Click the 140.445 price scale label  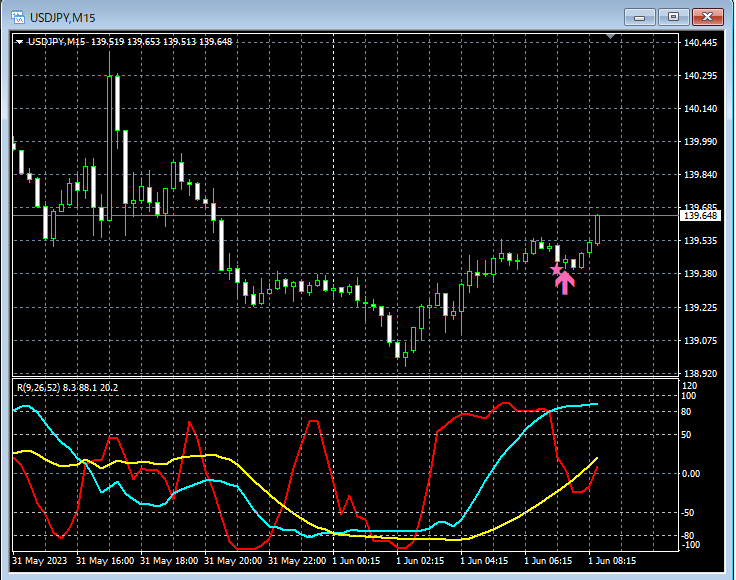click(700, 43)
